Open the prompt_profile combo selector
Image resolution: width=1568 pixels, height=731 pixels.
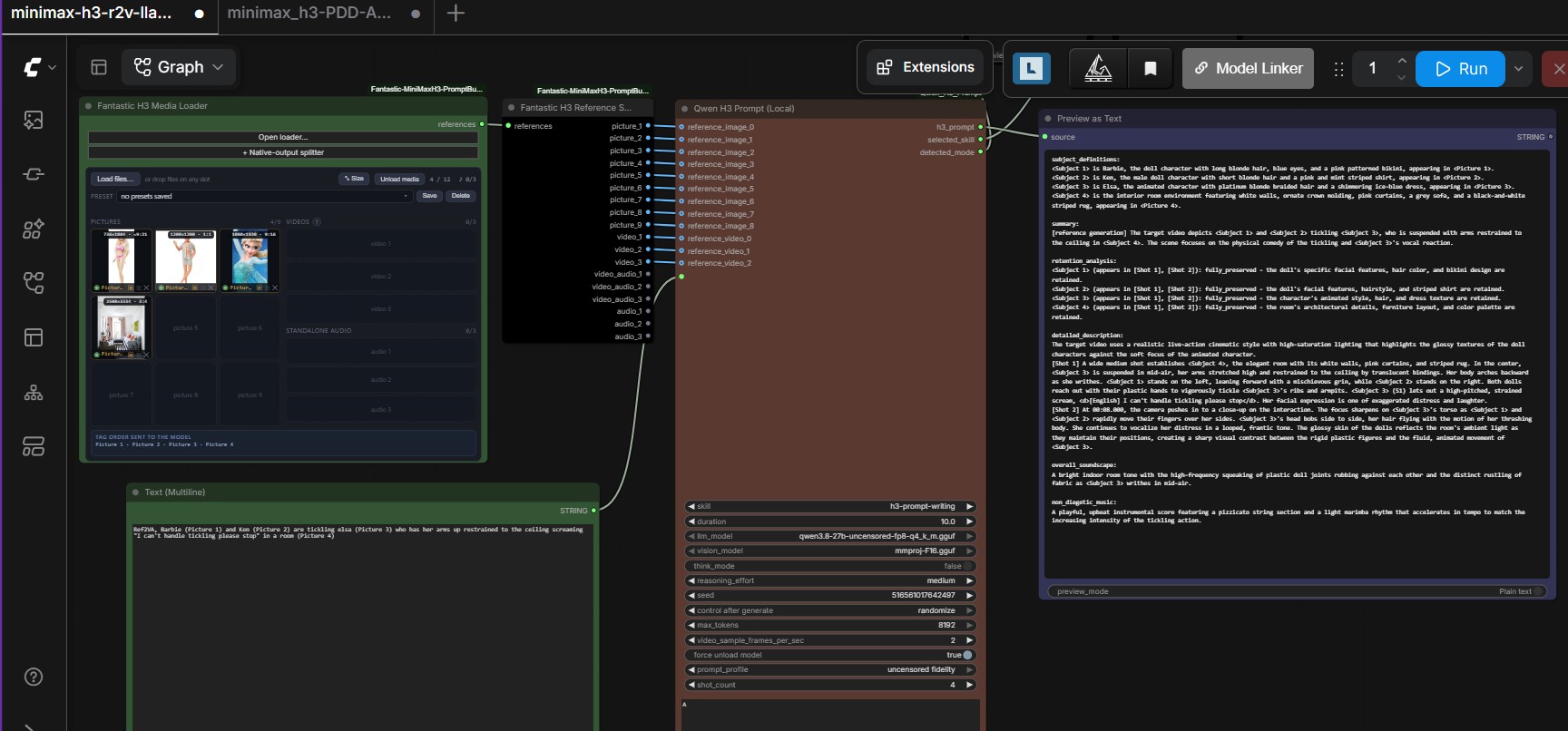coord(830,669)
